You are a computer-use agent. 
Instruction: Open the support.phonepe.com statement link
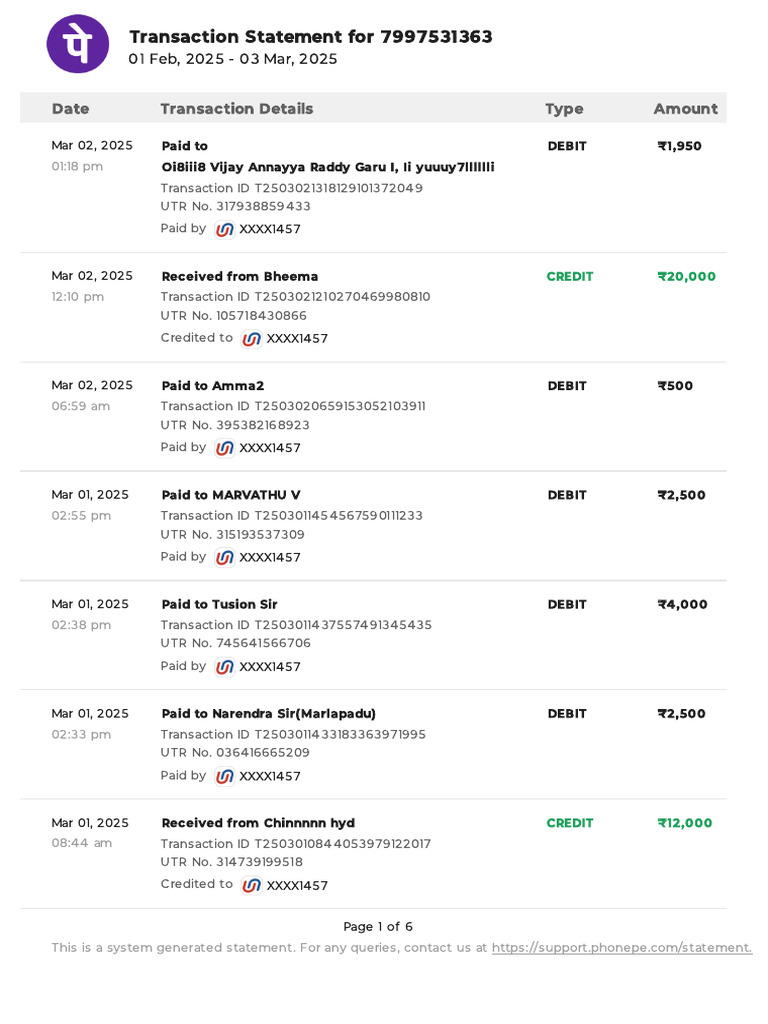tap(621, 947)
